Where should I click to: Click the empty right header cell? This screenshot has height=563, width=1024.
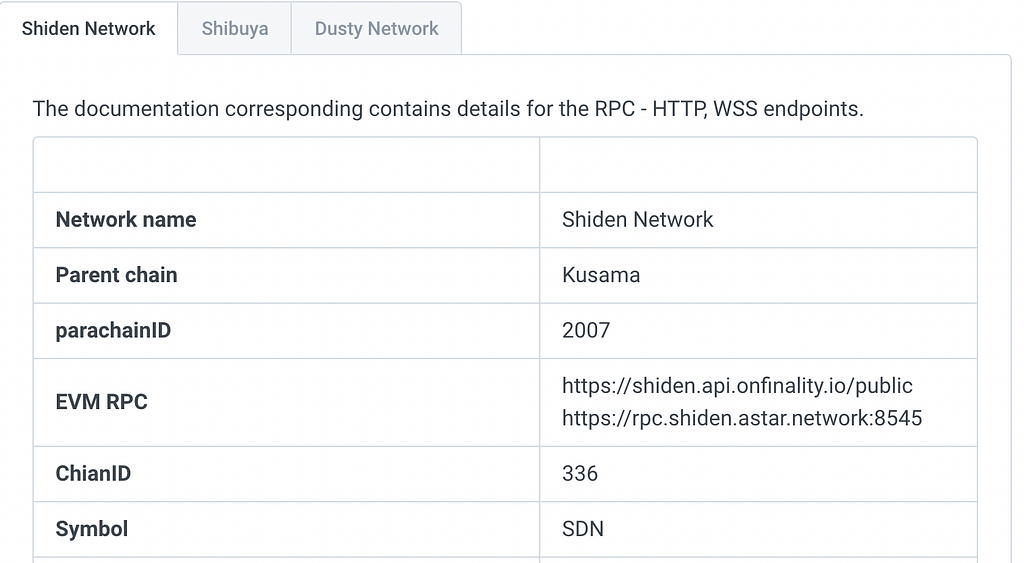click(x=758, y=165)
